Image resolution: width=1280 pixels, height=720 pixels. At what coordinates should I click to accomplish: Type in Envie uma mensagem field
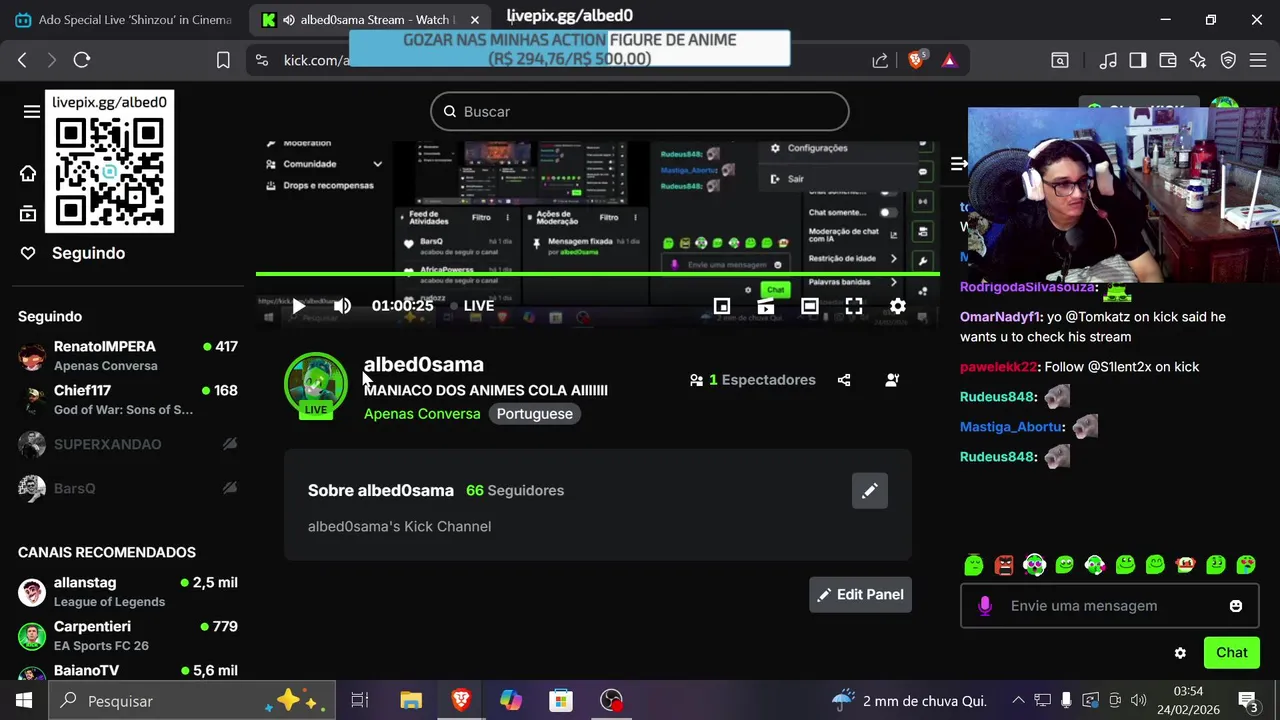click(x=1108, y=606)
